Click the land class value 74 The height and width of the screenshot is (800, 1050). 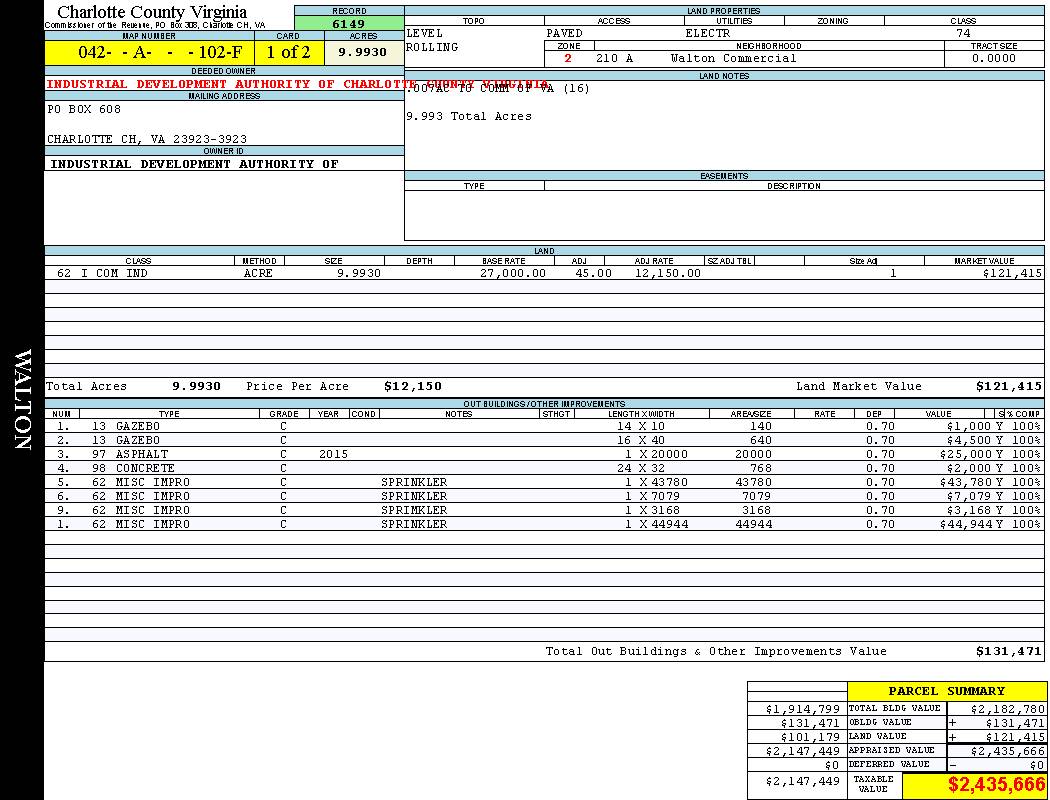tap(963, 34)
